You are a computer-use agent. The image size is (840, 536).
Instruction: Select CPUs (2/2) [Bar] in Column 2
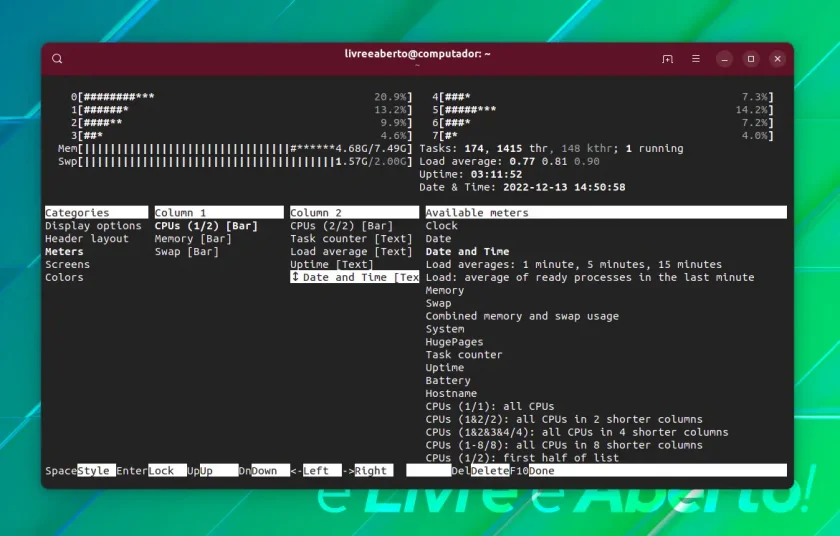[x=342, y=226]
